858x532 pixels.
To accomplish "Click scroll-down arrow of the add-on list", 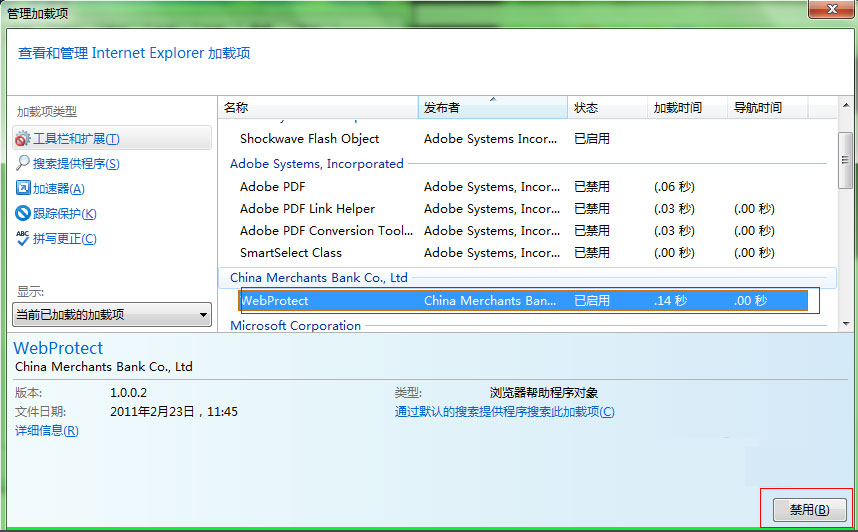I will 846,324.
